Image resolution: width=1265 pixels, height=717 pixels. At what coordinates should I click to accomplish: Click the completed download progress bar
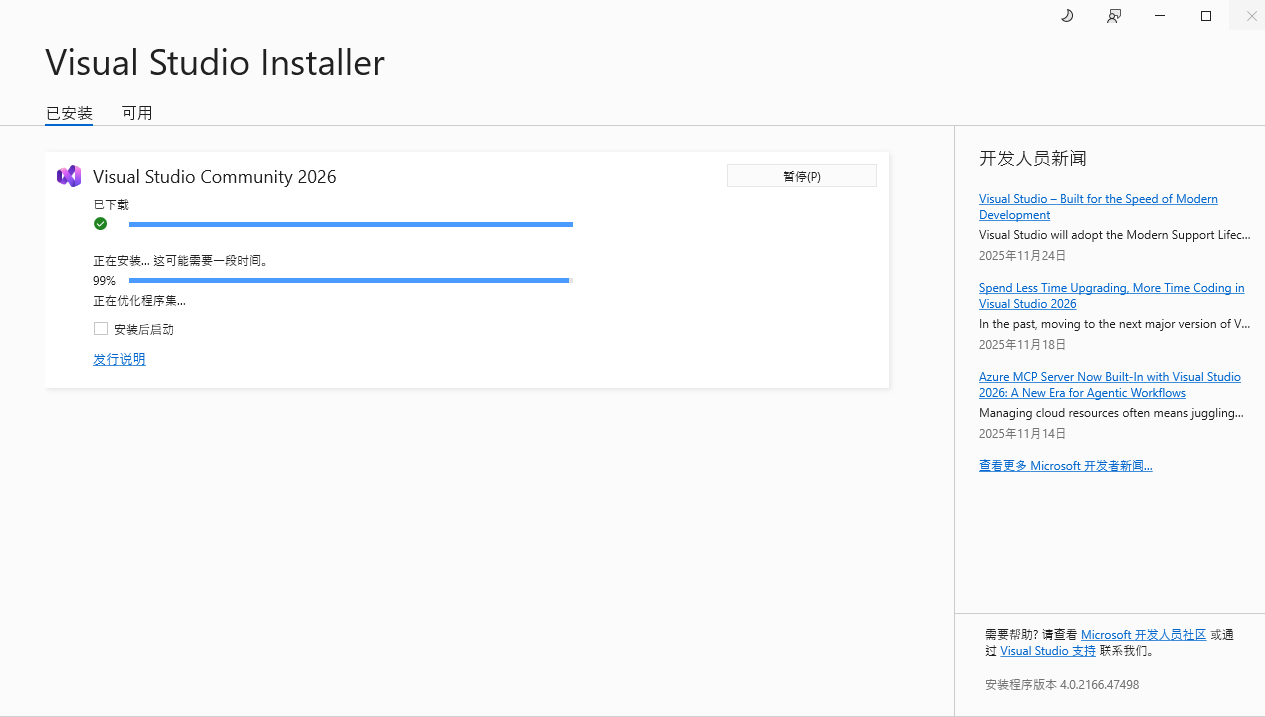click(350, 225)
